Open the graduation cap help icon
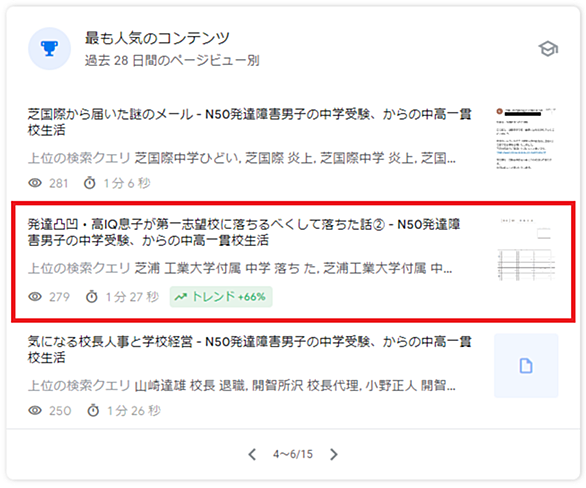The height and width of the screenshot is (488, 586). (x=548, y=49)
